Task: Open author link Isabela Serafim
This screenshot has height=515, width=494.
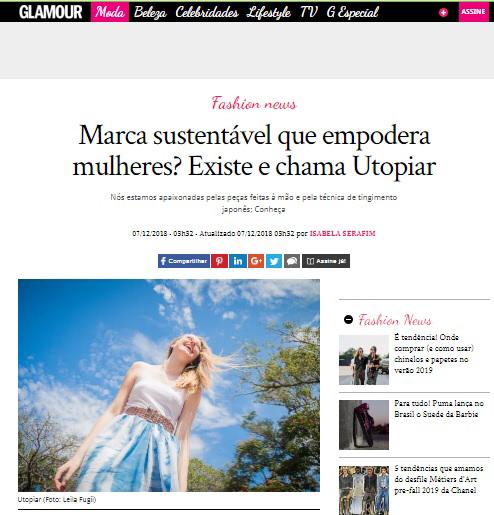Action: pos(343,233)
